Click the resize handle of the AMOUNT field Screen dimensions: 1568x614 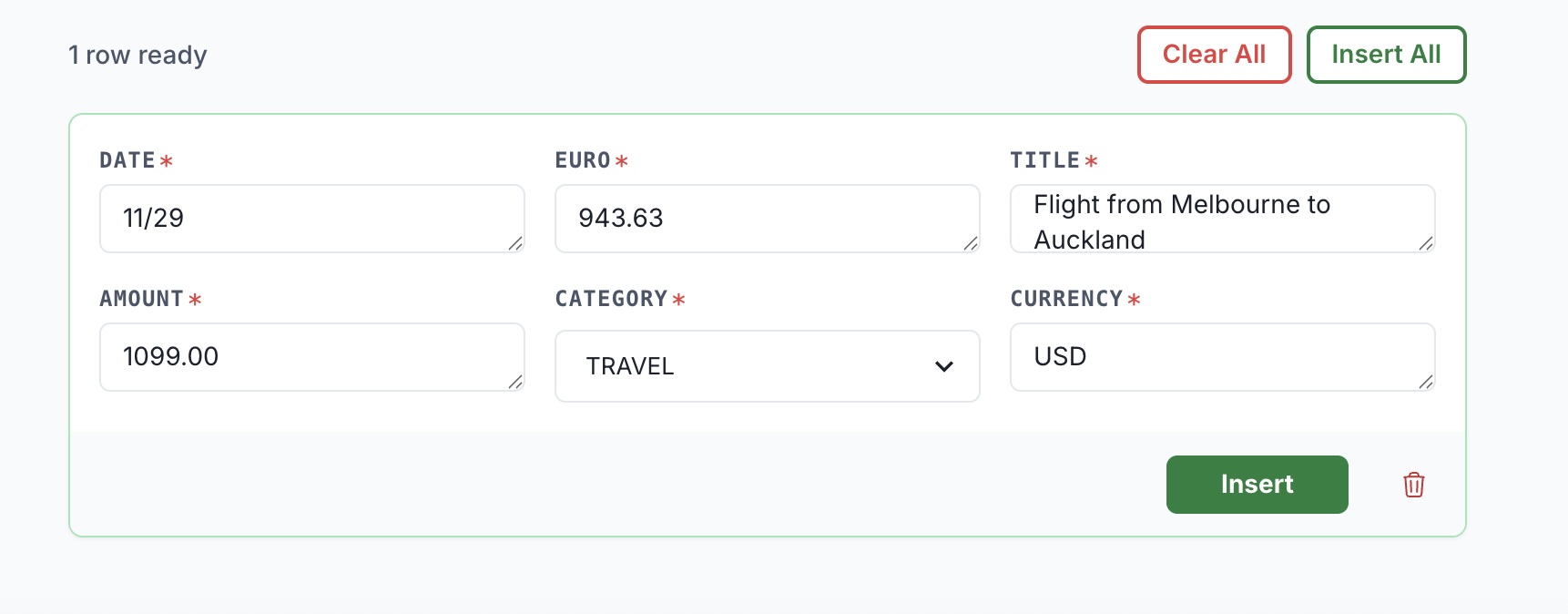[517, 384]
